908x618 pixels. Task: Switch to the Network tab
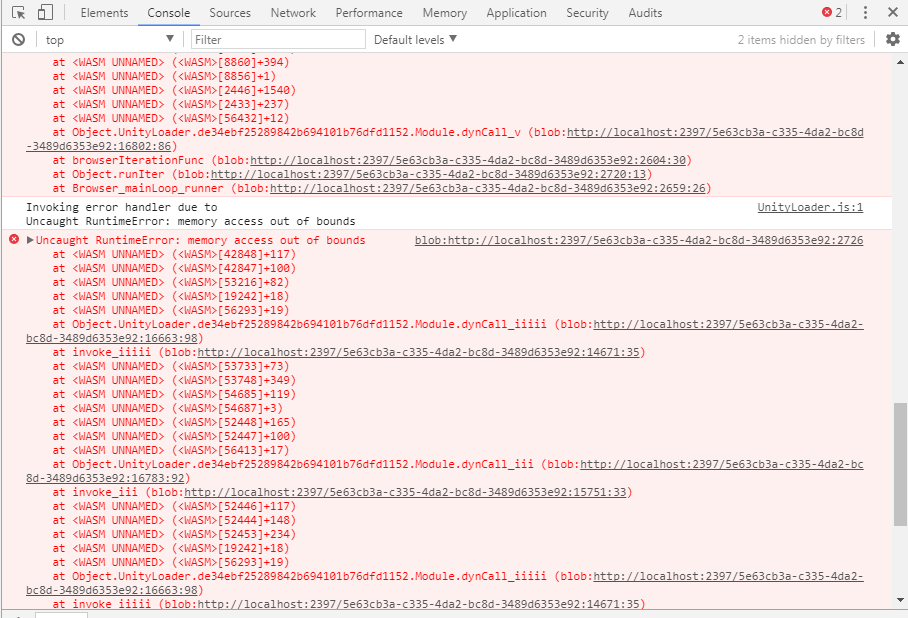[x=293, y=13]
